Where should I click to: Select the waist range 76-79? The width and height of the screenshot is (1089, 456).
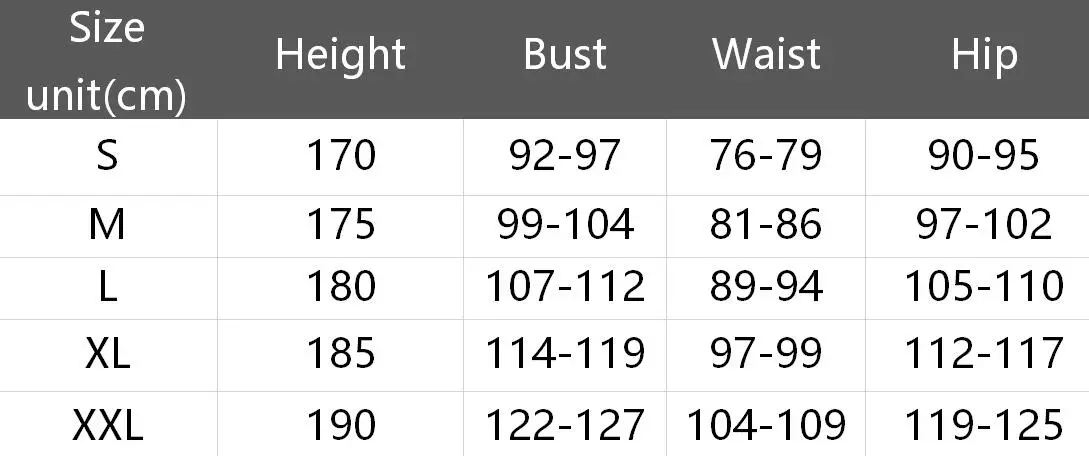coord(766,156)
